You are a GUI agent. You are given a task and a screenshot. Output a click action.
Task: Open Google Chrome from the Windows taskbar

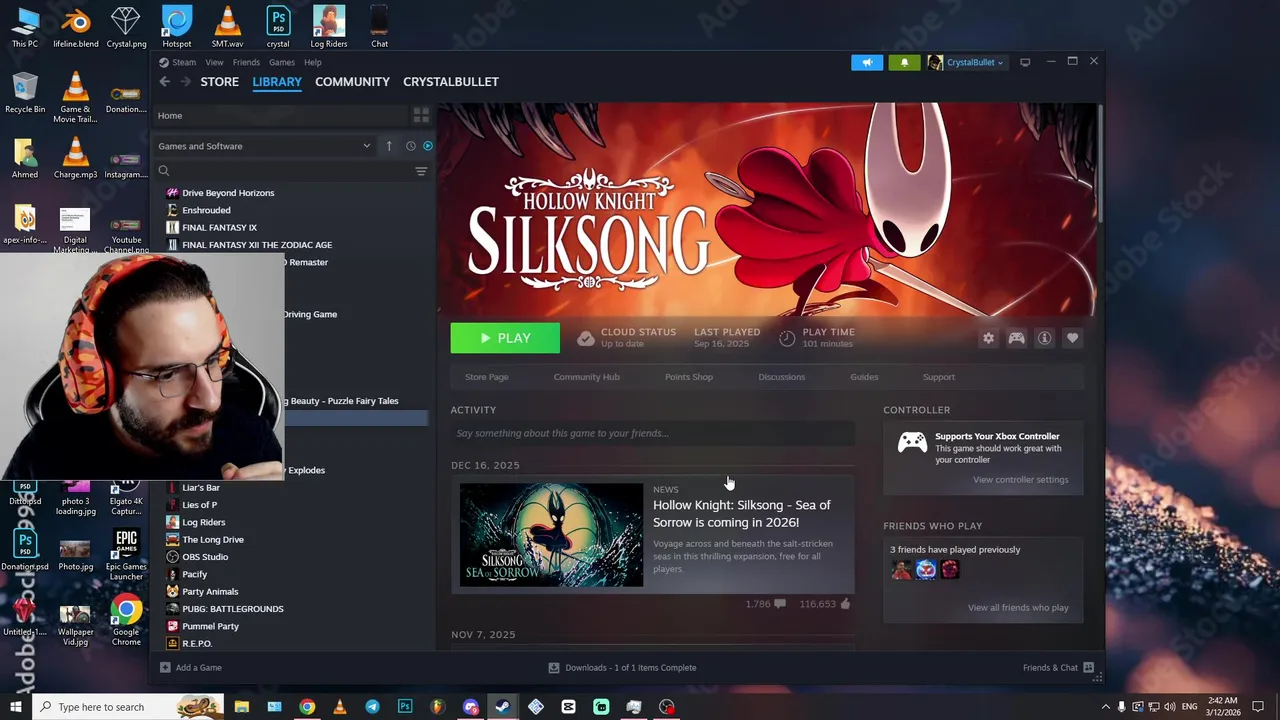[307, 707]
